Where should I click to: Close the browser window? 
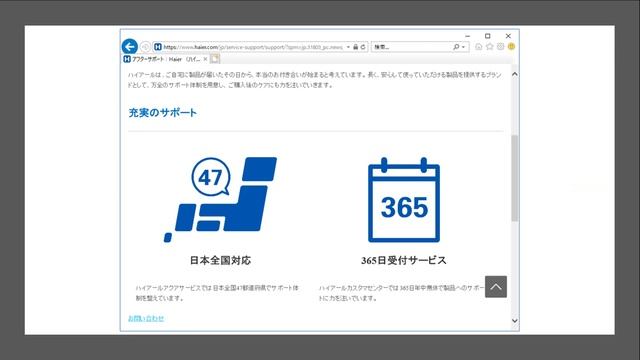(x=508, y=36)
